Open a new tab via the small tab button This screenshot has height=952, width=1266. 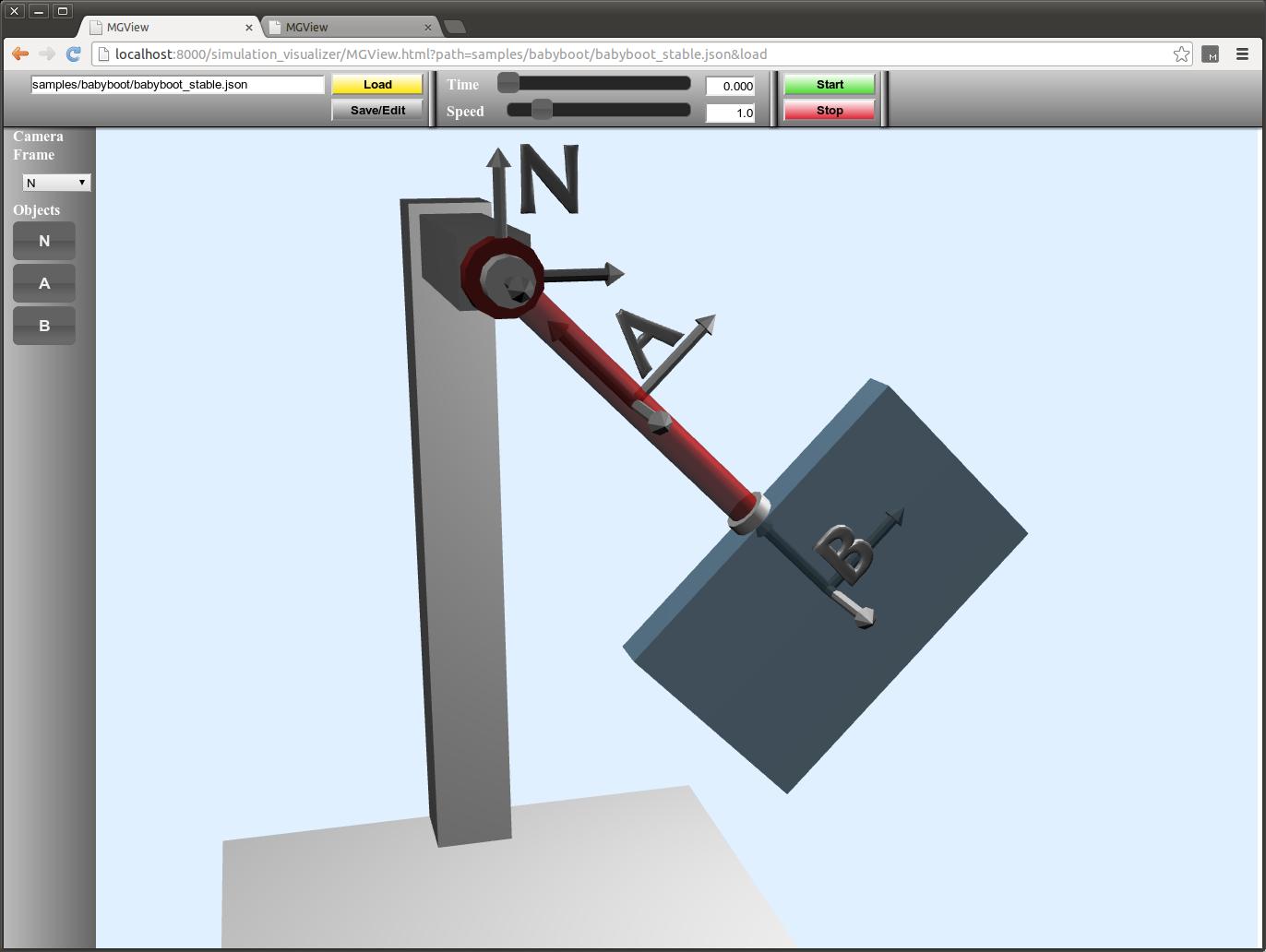click(455, 27)
